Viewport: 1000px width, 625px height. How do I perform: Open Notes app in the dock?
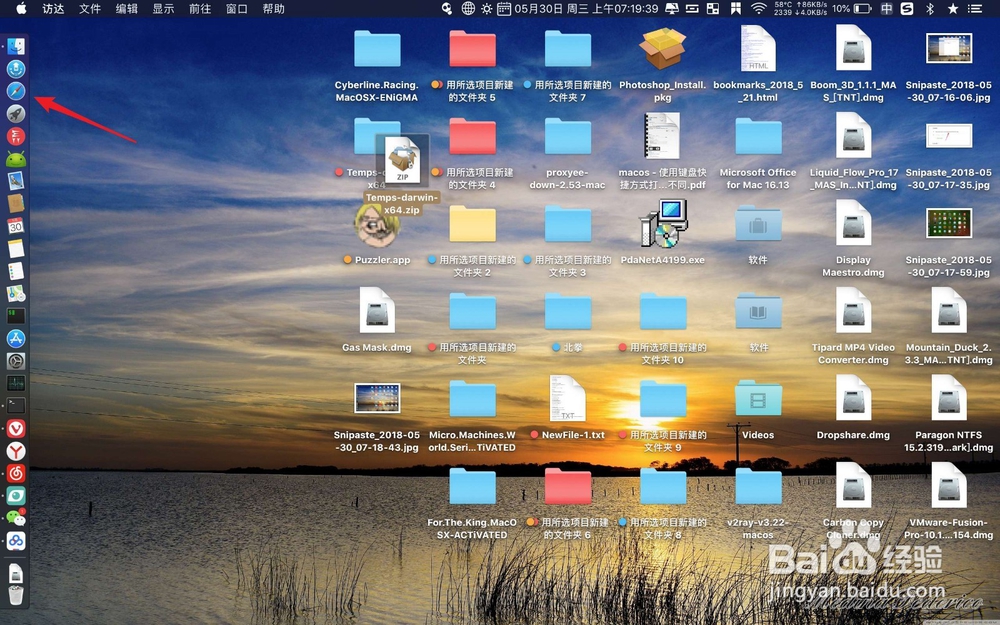(16, 248)
